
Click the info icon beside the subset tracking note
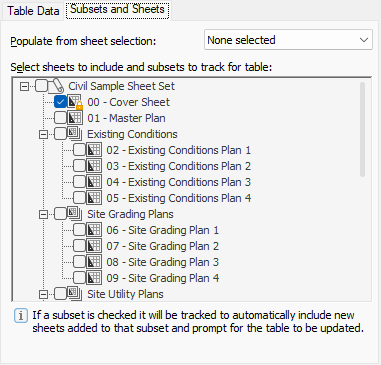pyautogui.click(x=21, y=315)
